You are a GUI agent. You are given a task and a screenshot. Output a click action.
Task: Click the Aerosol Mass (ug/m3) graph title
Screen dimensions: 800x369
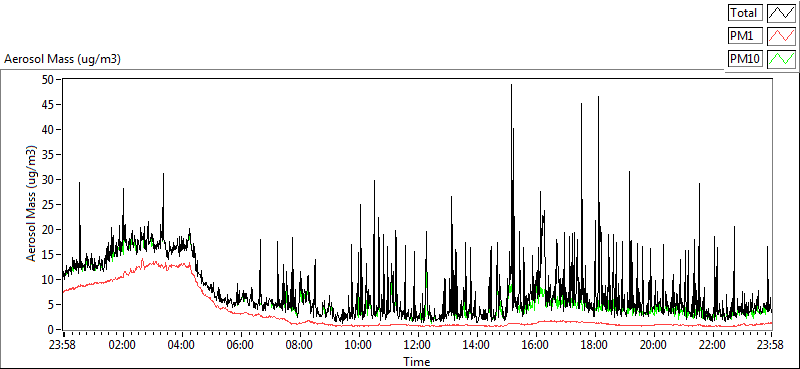[x=62, y=59]
